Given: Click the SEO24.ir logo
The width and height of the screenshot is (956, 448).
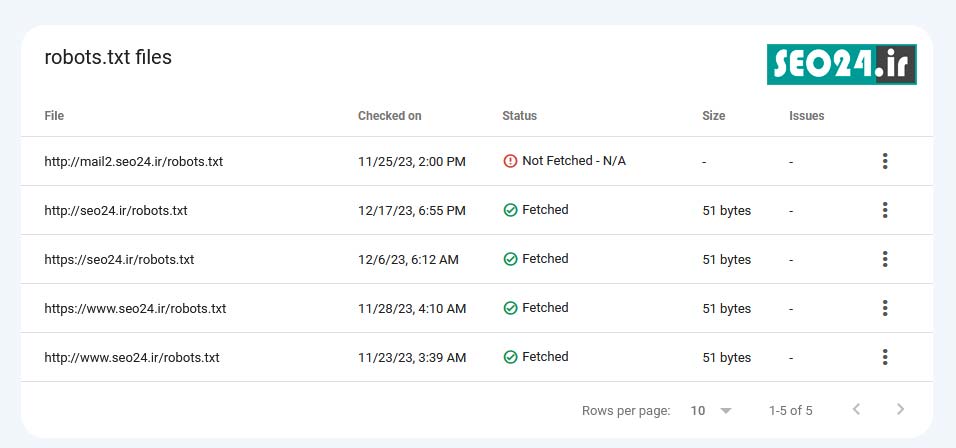Looking at the screenshot, I should (x=841, y=64).
